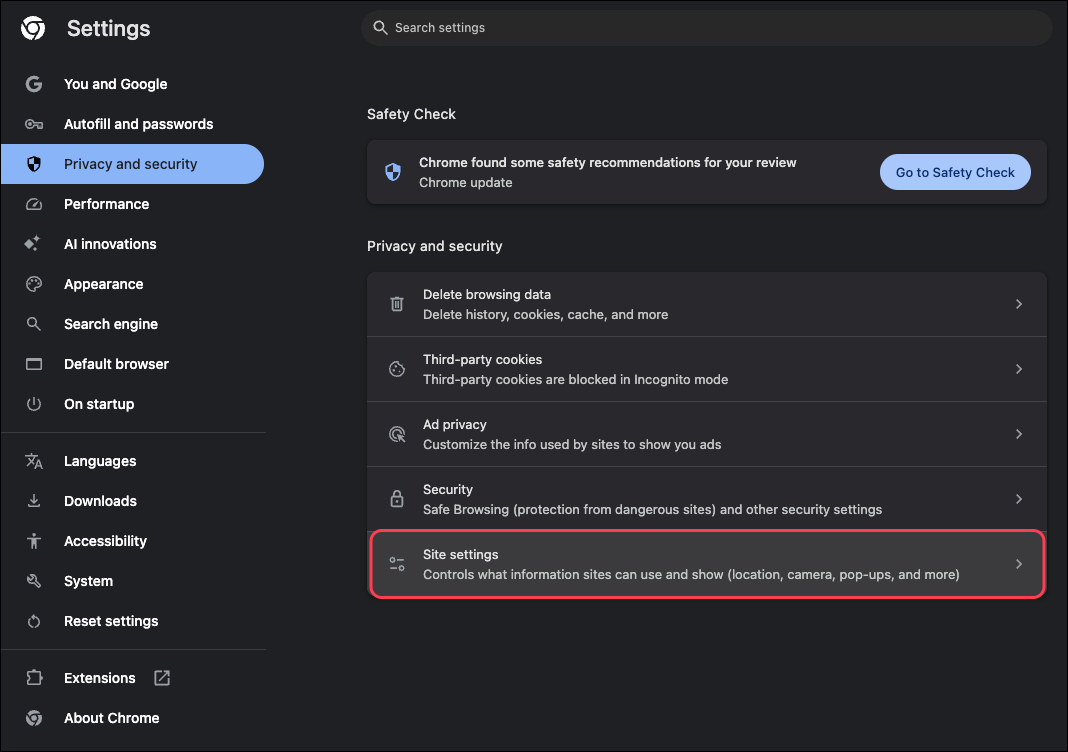The width and height of the screenshot is (1068, 752).
Task: Click the magnifier icon in the search settings bar
Action: 380,28
